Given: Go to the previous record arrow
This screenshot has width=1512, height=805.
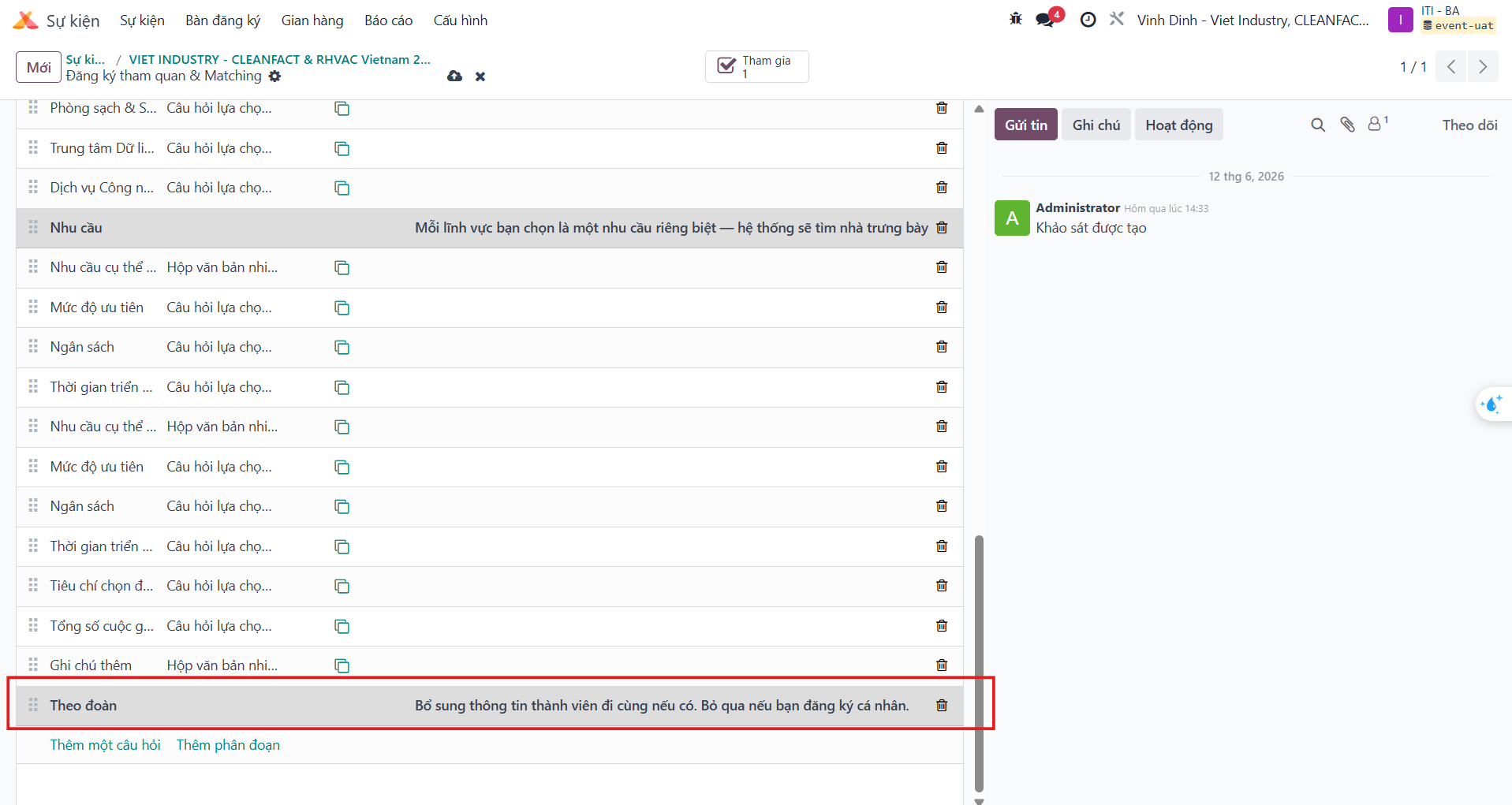Looking at the screenshot, I should [x=1451, y=67].
